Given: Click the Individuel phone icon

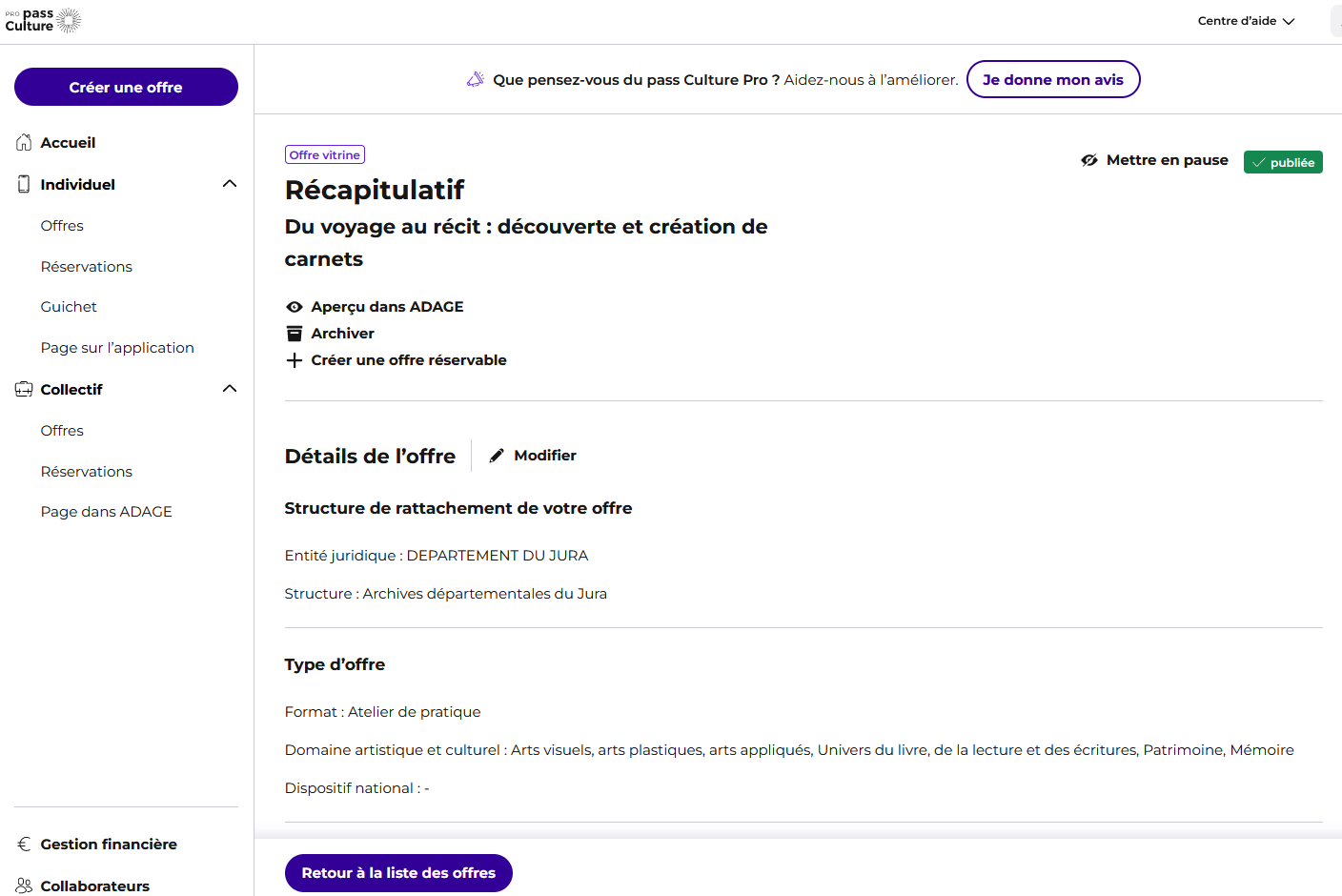Looking at the screenshot, I should click(x=24, y=184).
